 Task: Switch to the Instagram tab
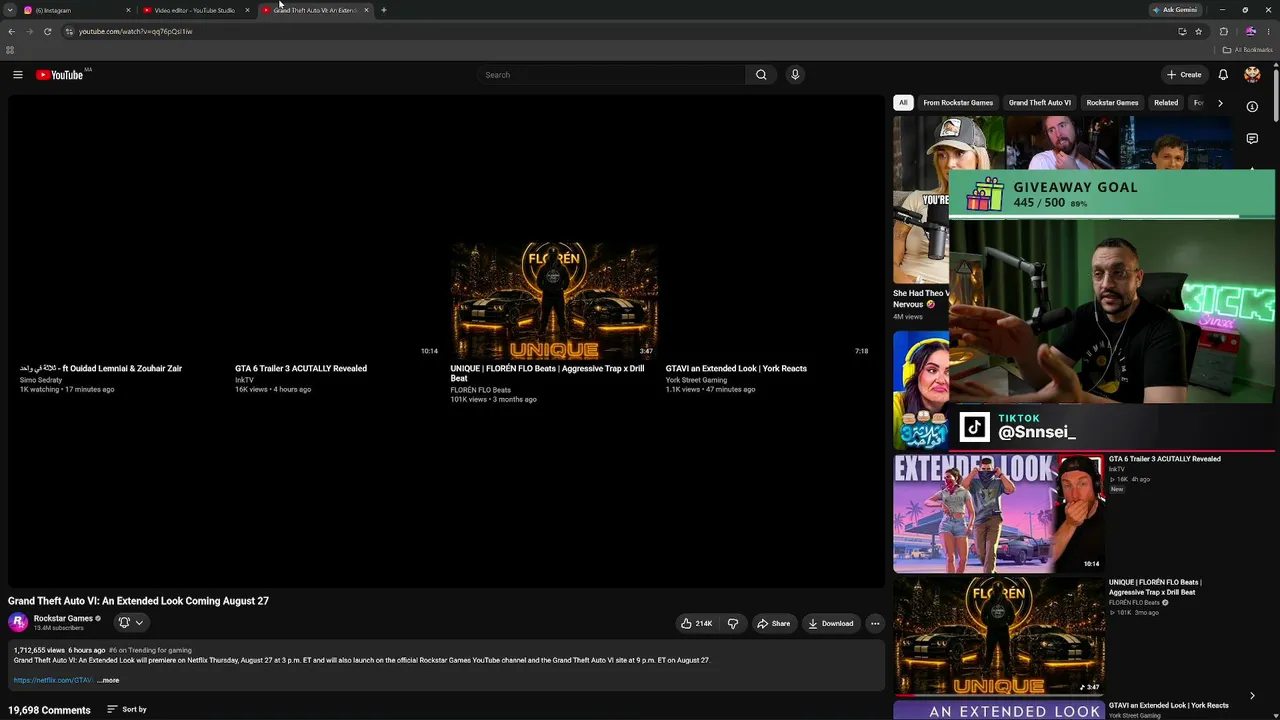pos(75,10)
